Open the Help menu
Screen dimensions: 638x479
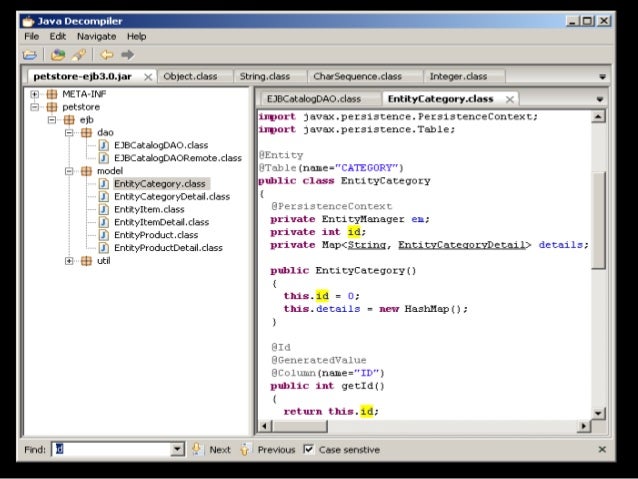[136, 36]
